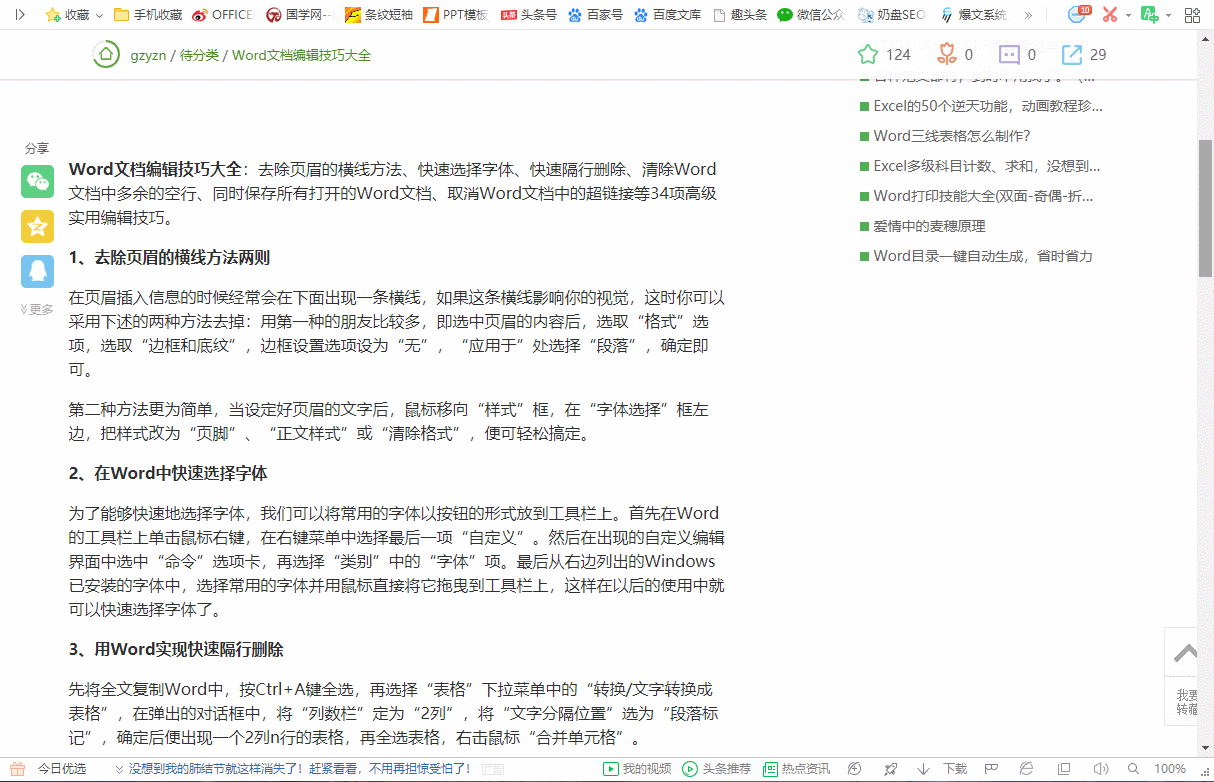The height and width of the screenshot is (782, 1214).
Task: Open 热点资讯 in the status bar
Action: click(x=796, y=769)
